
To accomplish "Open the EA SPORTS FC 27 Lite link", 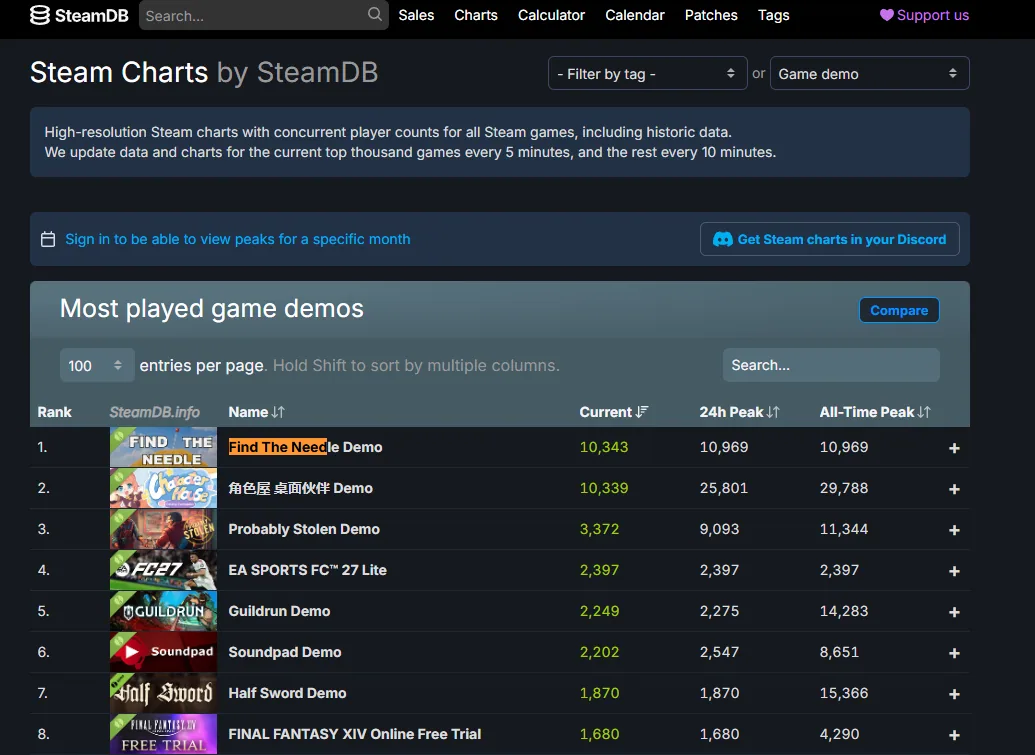I will 308,570.
